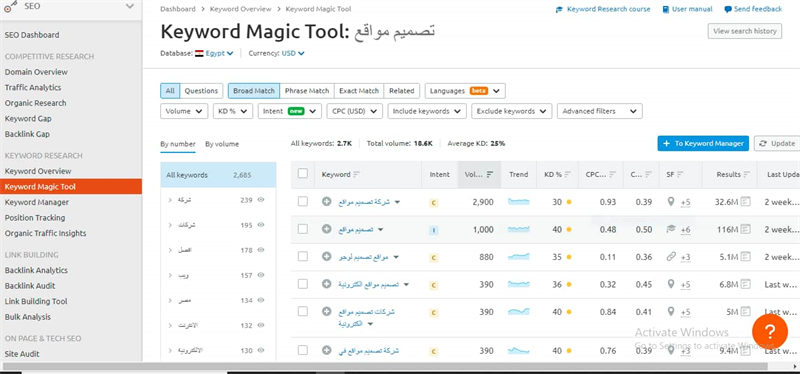Toggle the eye icon beside the 157 keyword group
This screenshot has width=800, height=374.
pyautogui.click(x=261, y=275)
